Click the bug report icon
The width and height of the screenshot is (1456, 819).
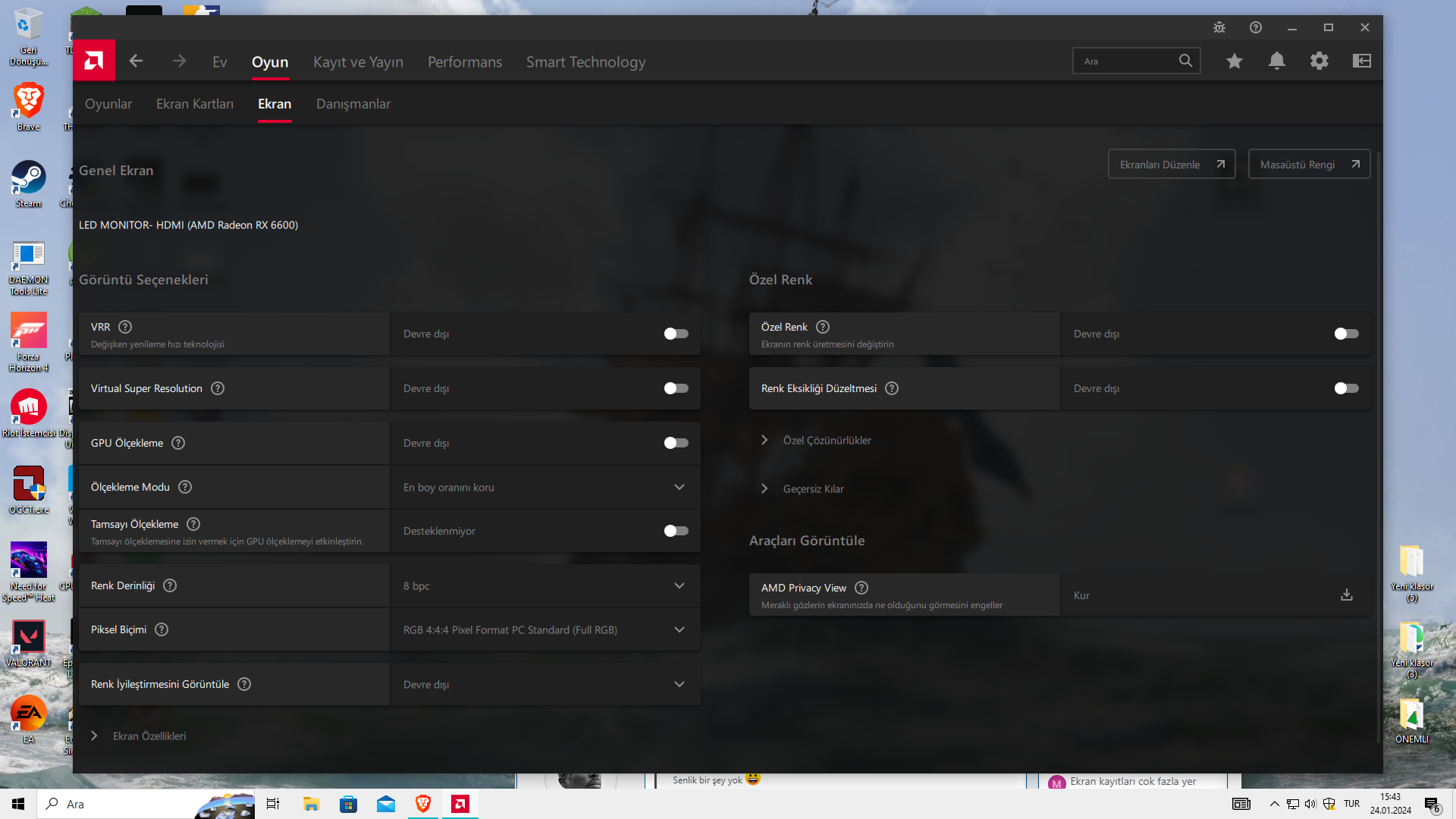[1219, 27]
